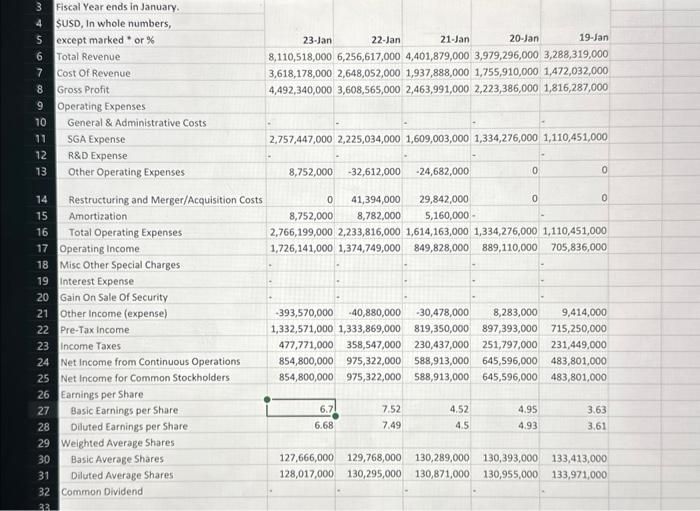The width and height of the screenshot is (700, 511).
Task: Select cell with value 3,618,178,000
Action: (300, 73)
